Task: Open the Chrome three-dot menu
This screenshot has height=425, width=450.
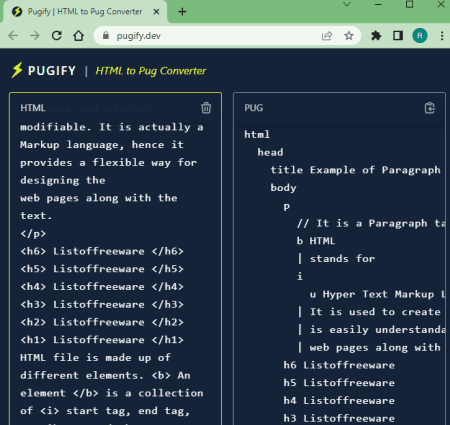Action: (x=442, y=36)
